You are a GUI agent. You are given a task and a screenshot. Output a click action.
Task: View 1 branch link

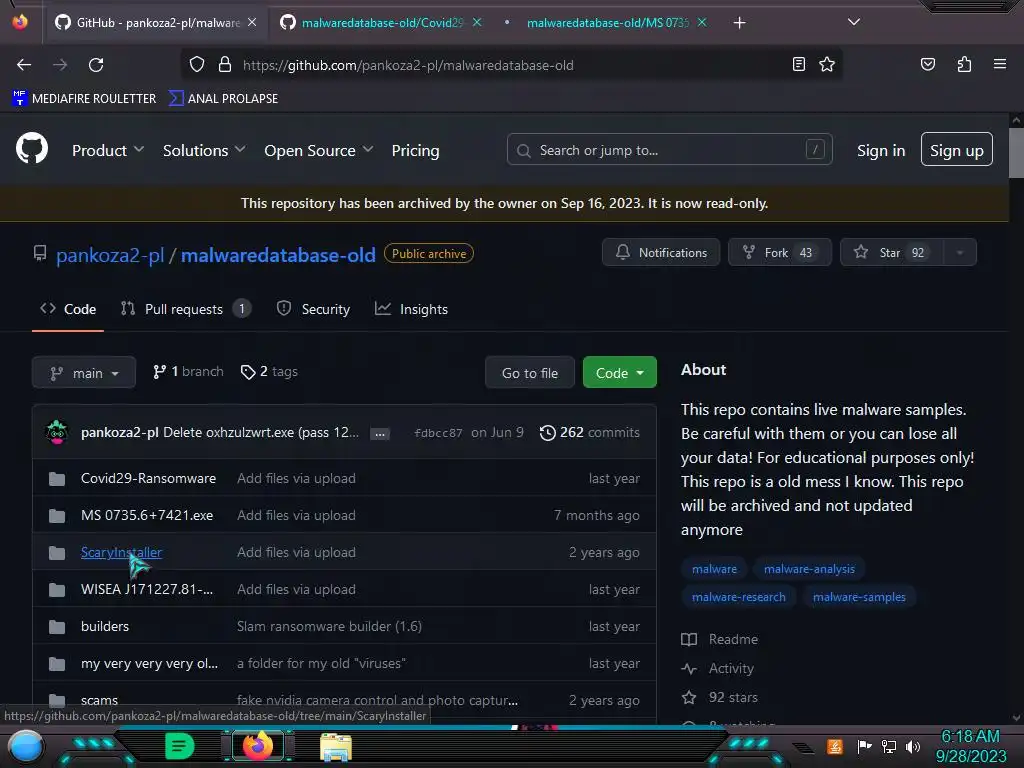(x=188, y=372)
